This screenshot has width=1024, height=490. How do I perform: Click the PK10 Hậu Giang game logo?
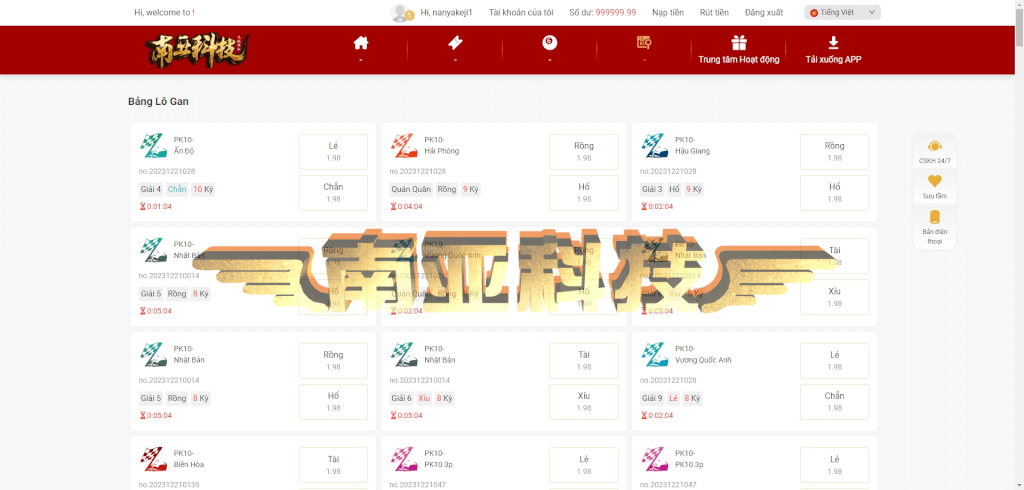coord(654,146)
